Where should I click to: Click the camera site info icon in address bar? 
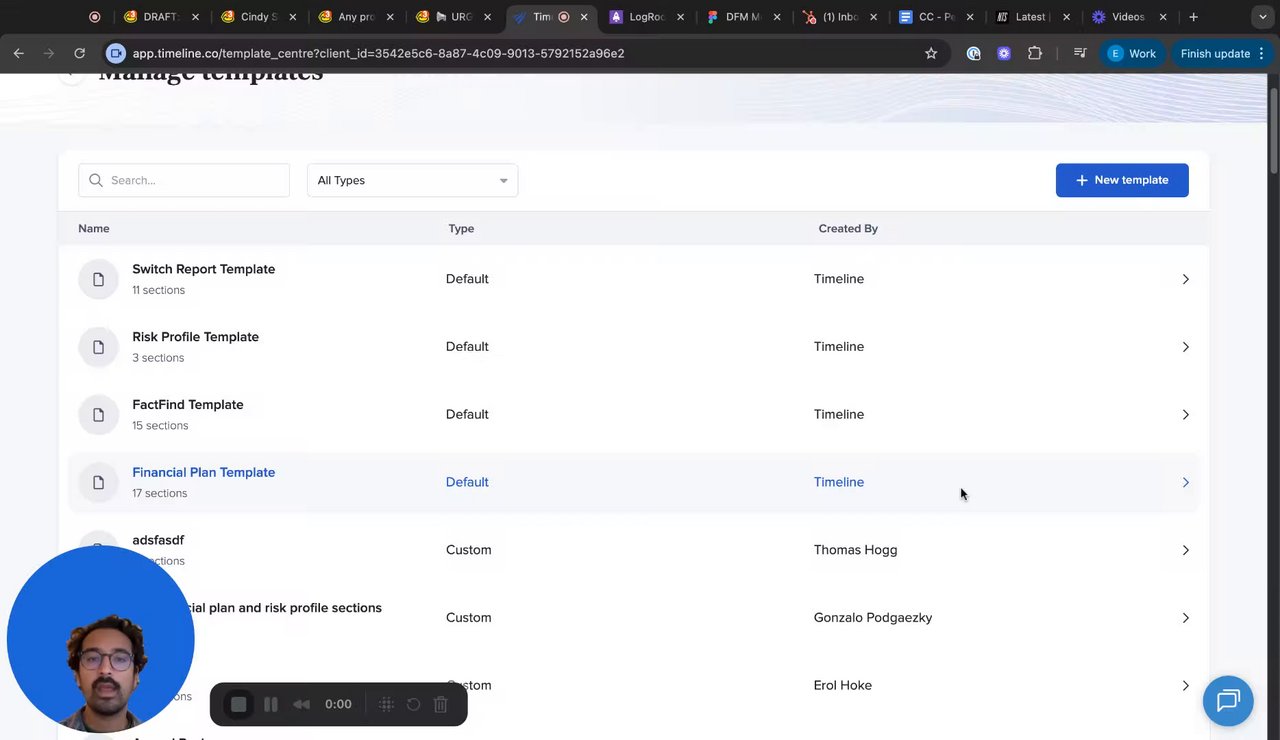116,53
